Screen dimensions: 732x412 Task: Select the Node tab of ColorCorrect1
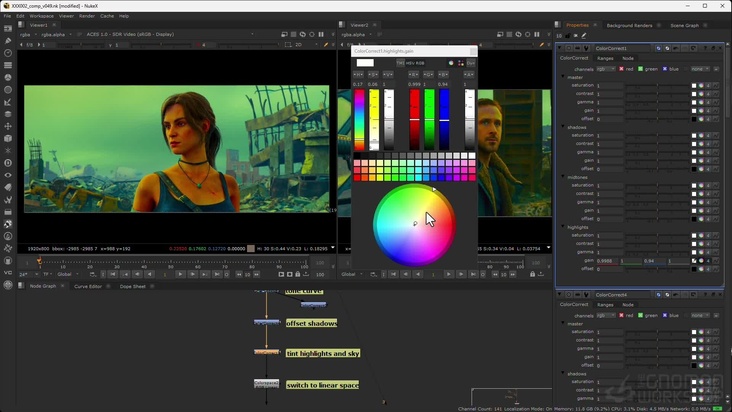click(x=628, y=58)
